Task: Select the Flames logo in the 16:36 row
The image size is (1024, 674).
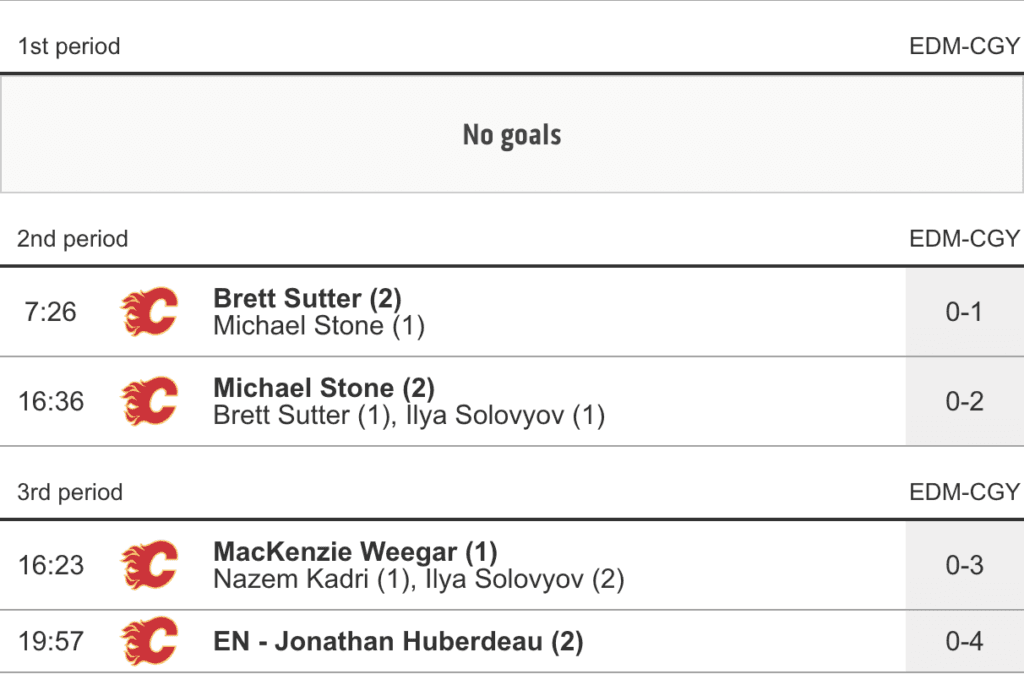Action: click(x=150, y=401)
